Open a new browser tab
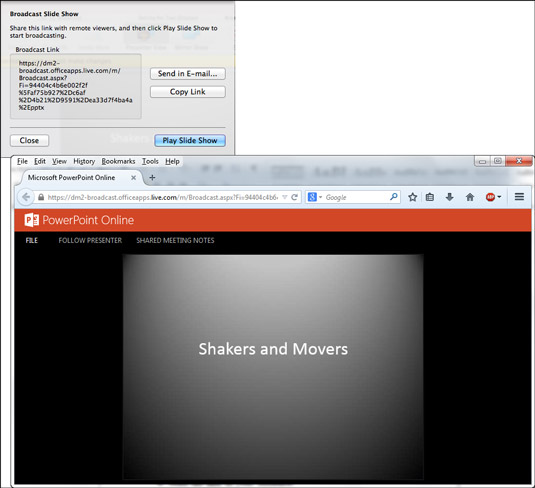535x488 pixels. click(x=152, y=177)
